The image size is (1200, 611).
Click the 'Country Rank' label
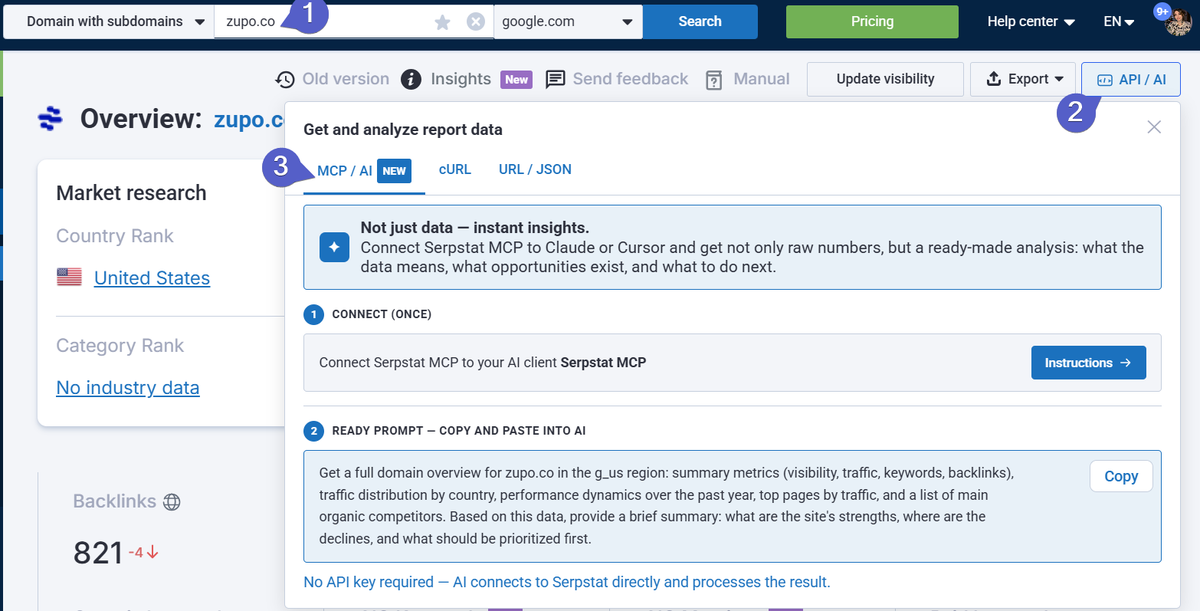tap(115, 236)
